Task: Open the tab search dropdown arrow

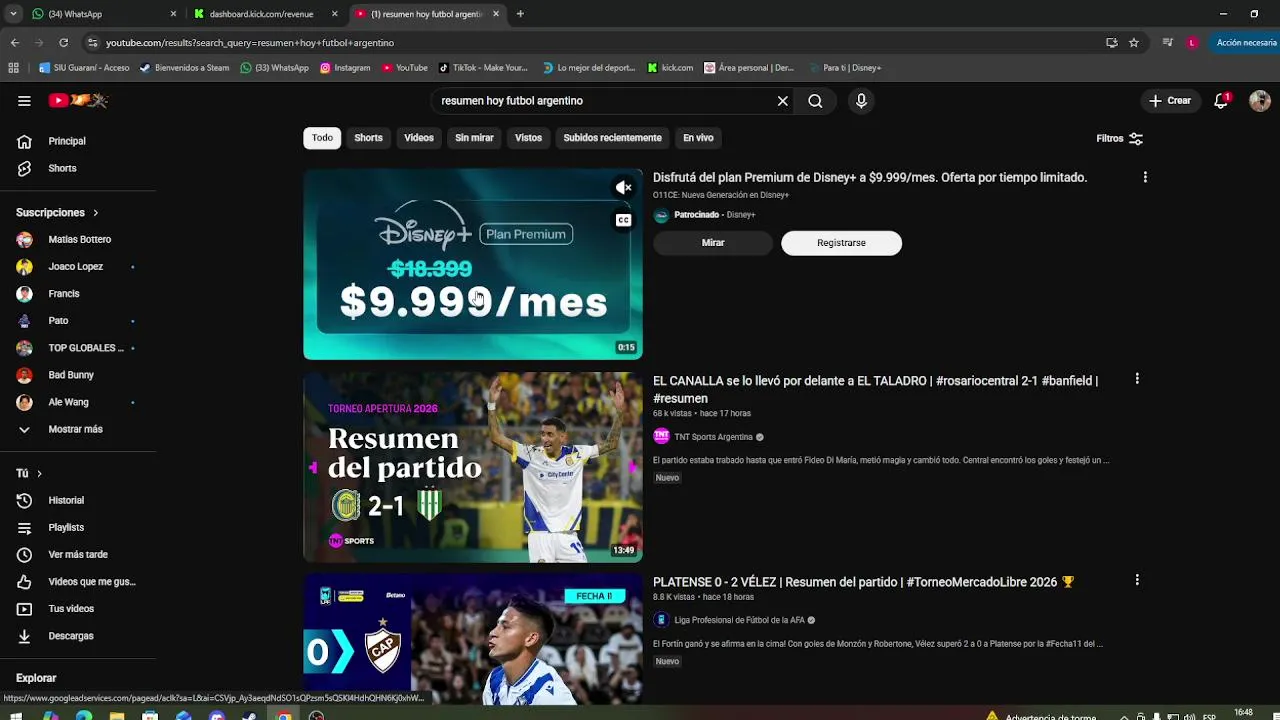Action: (x=13, y=14)
